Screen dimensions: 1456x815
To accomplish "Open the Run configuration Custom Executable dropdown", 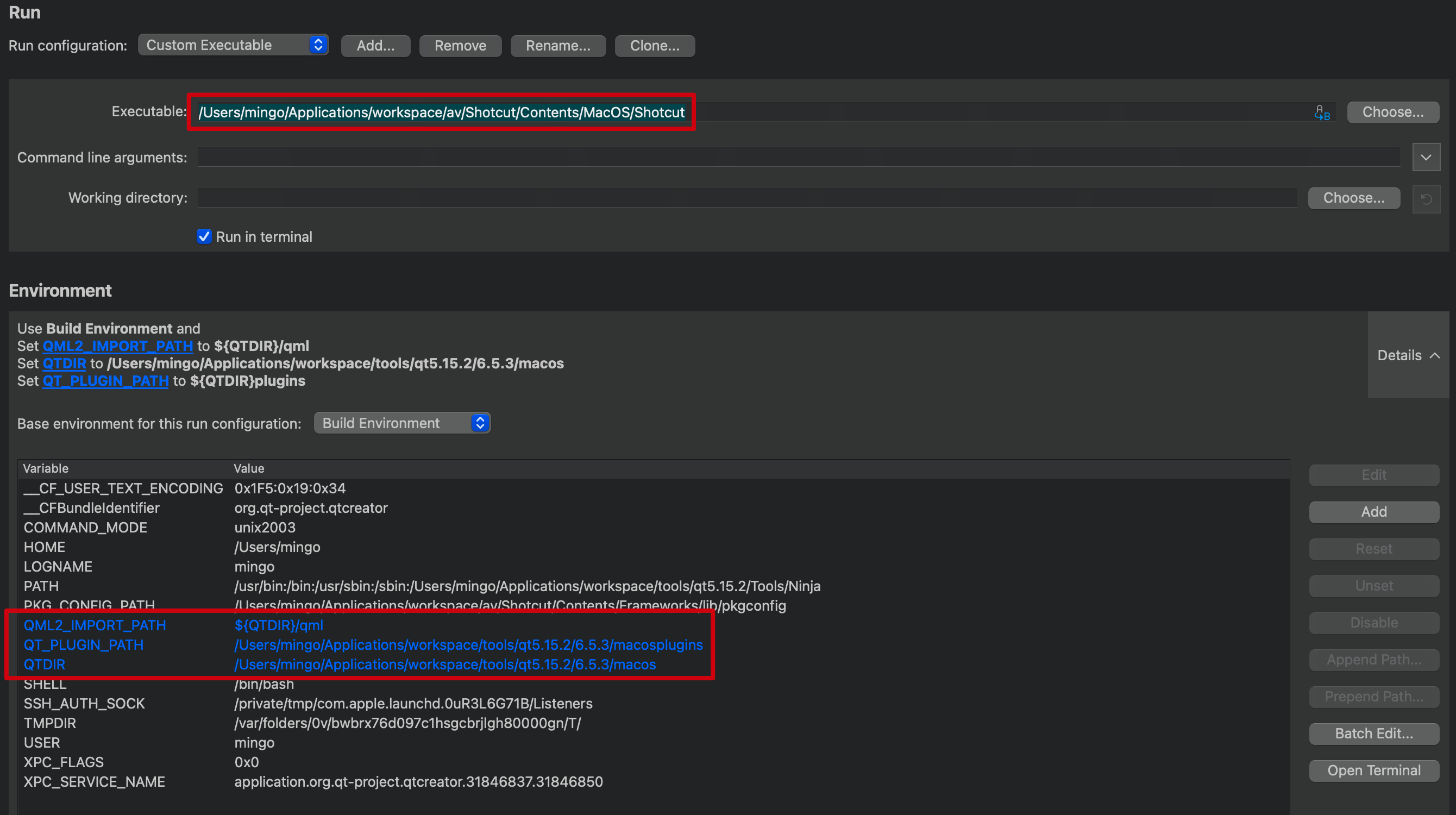I will coord(233,45).
